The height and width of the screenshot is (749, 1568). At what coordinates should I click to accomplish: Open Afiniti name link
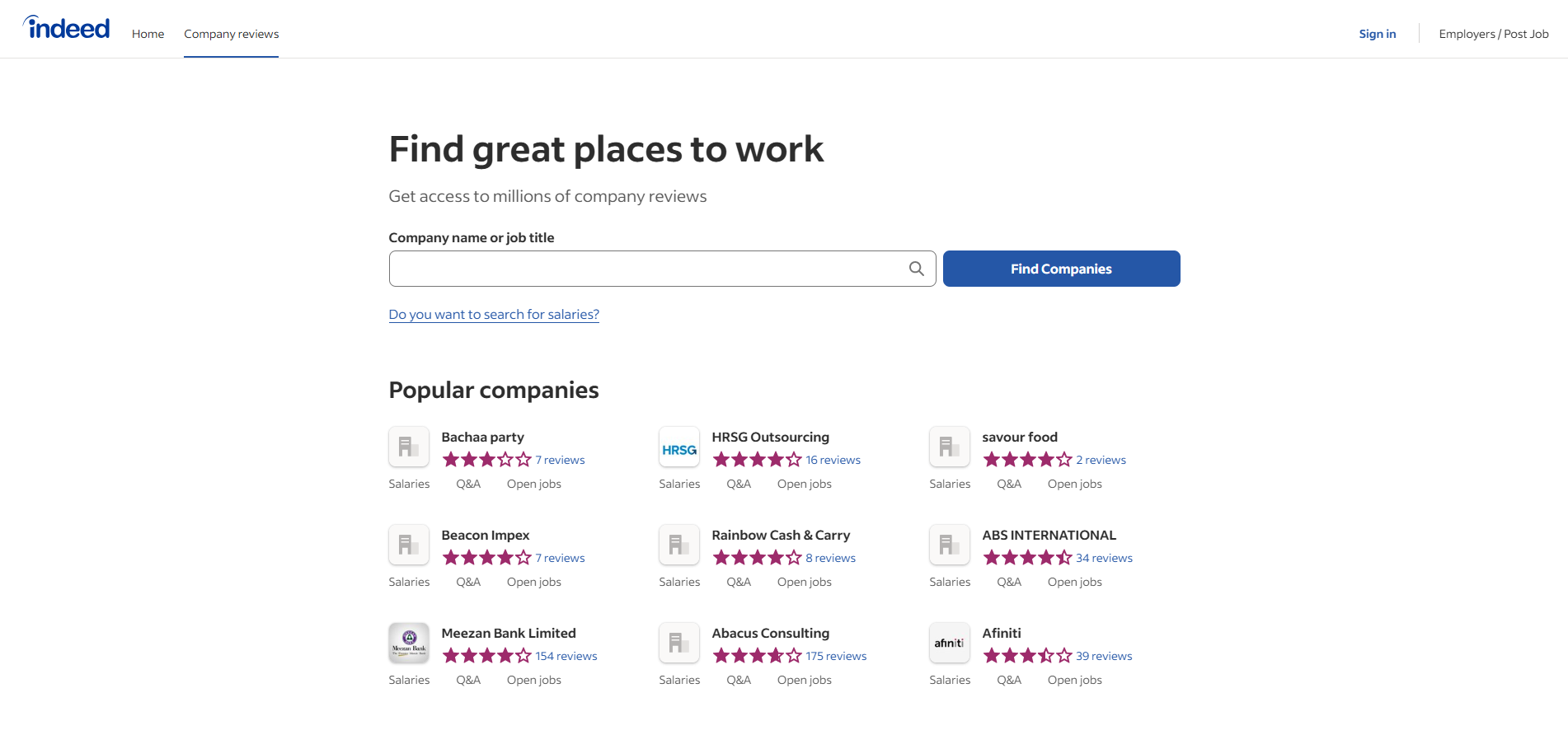(1002, 633)
